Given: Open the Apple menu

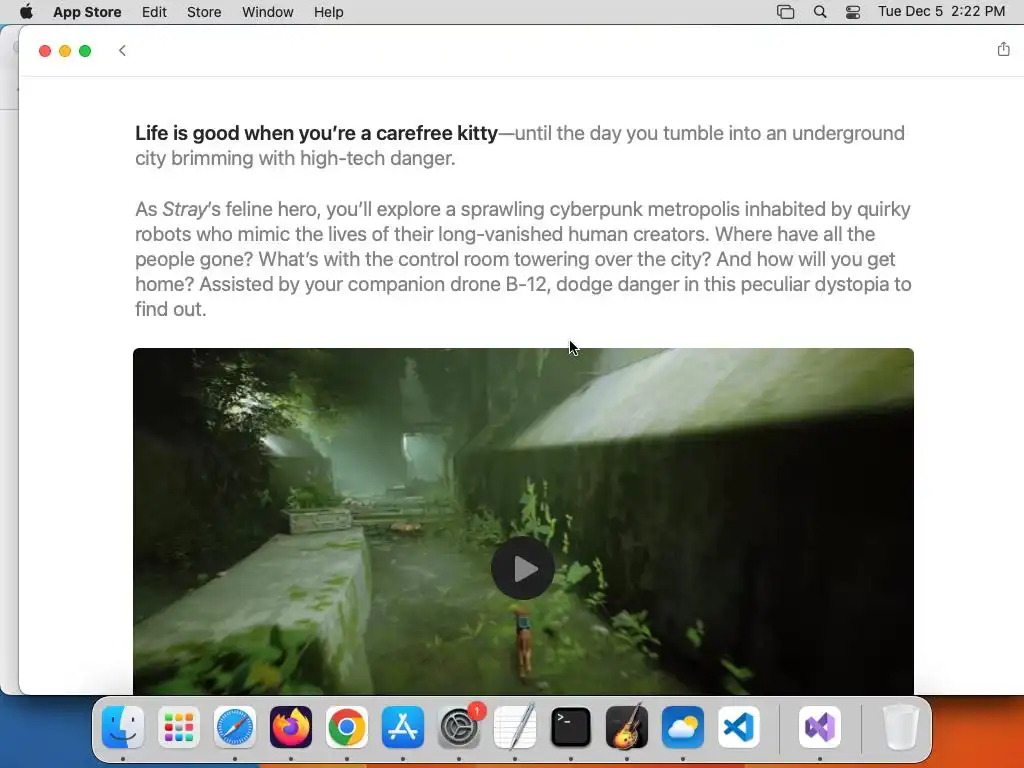Looking at the screenshot, I should (x=26, y=12).
